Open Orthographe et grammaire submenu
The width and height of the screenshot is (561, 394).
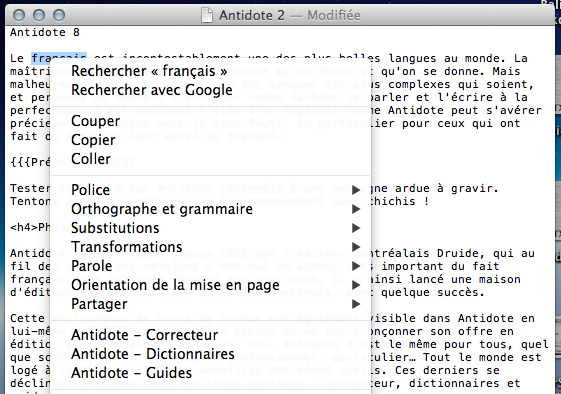pyautogui.click(x=210, y=209)
